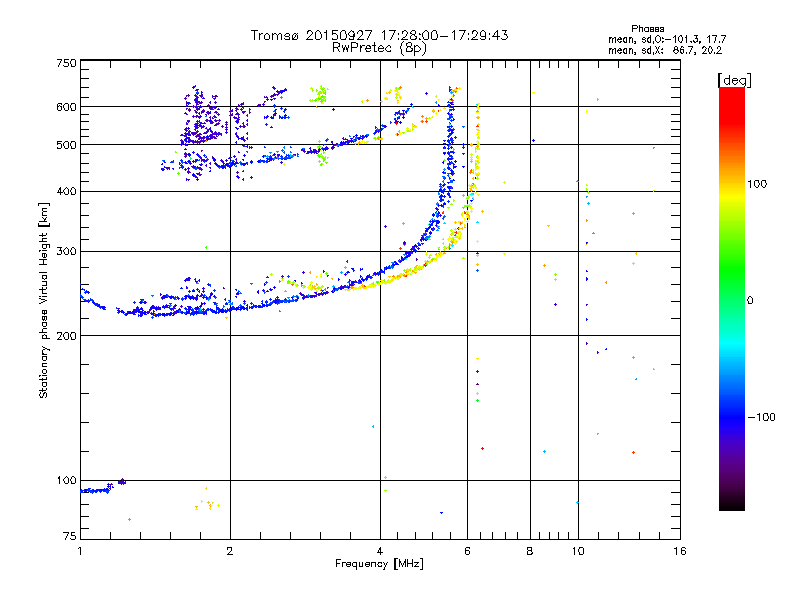The width and height of the screenshot is (800, 600).
Task: Click colorbar tick label '100'
Action: click(757, 184)
